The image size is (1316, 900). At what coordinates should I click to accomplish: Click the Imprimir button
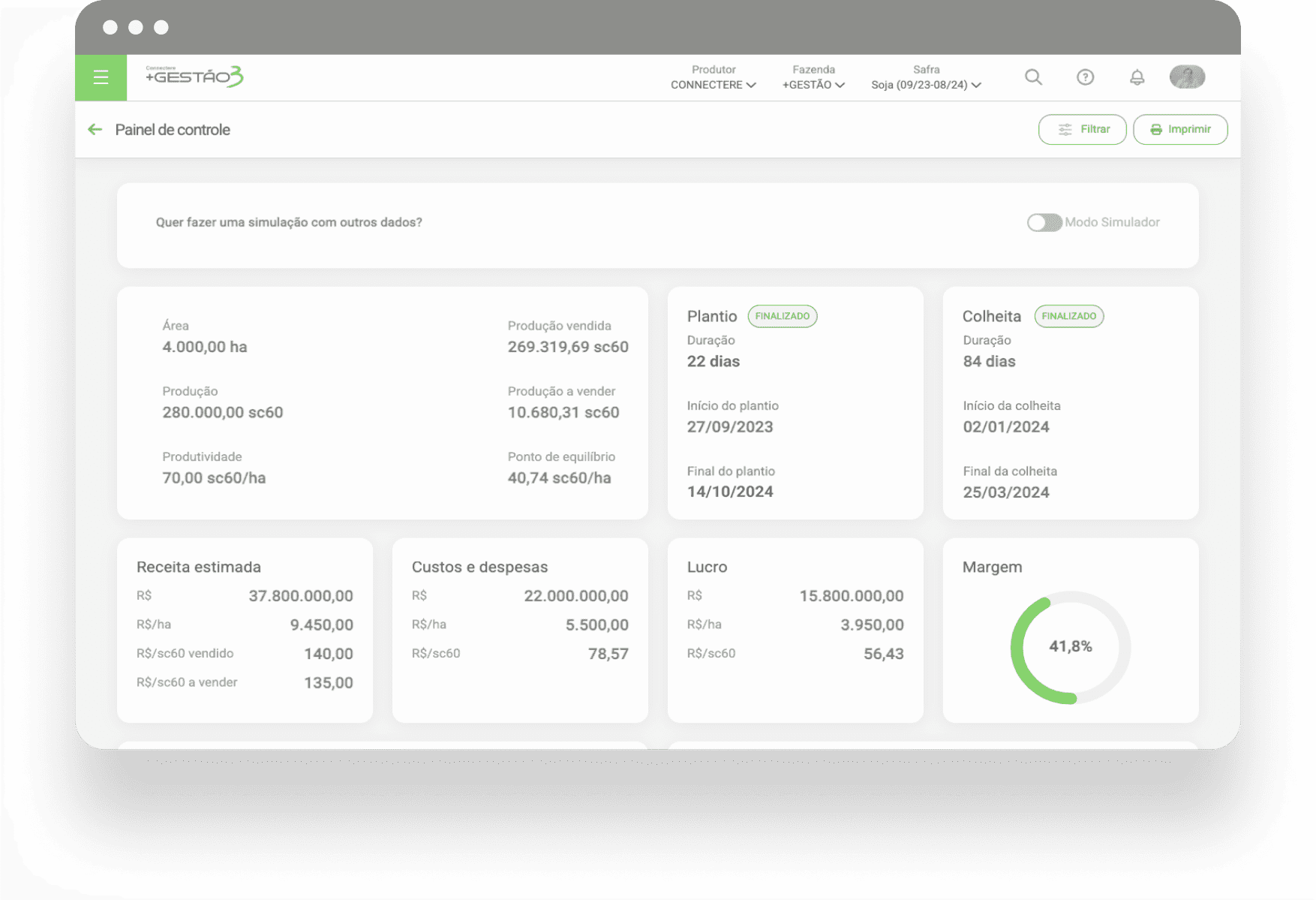(1180, 130)
